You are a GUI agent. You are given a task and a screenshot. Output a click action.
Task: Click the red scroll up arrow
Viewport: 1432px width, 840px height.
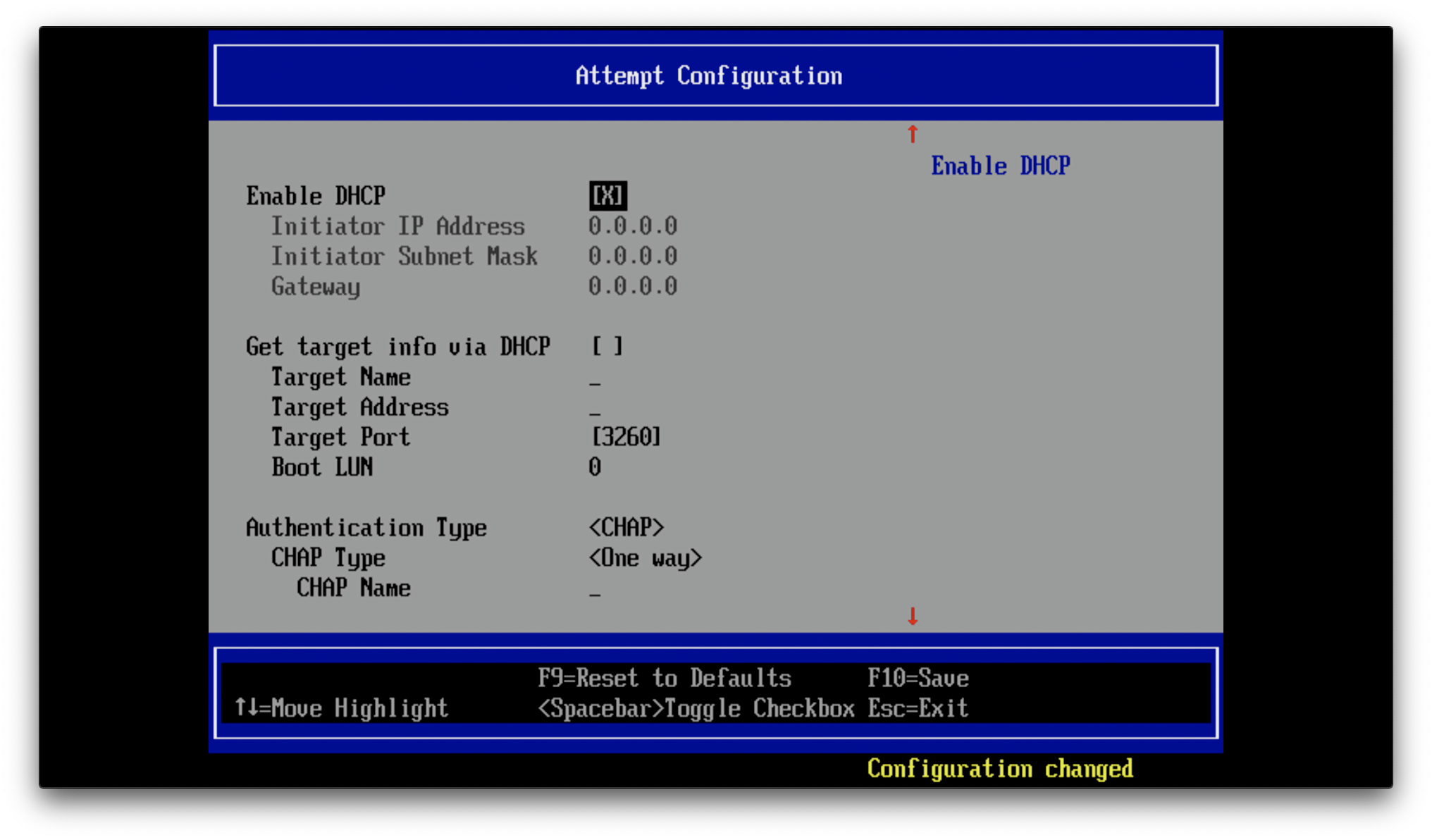(913, 134)
